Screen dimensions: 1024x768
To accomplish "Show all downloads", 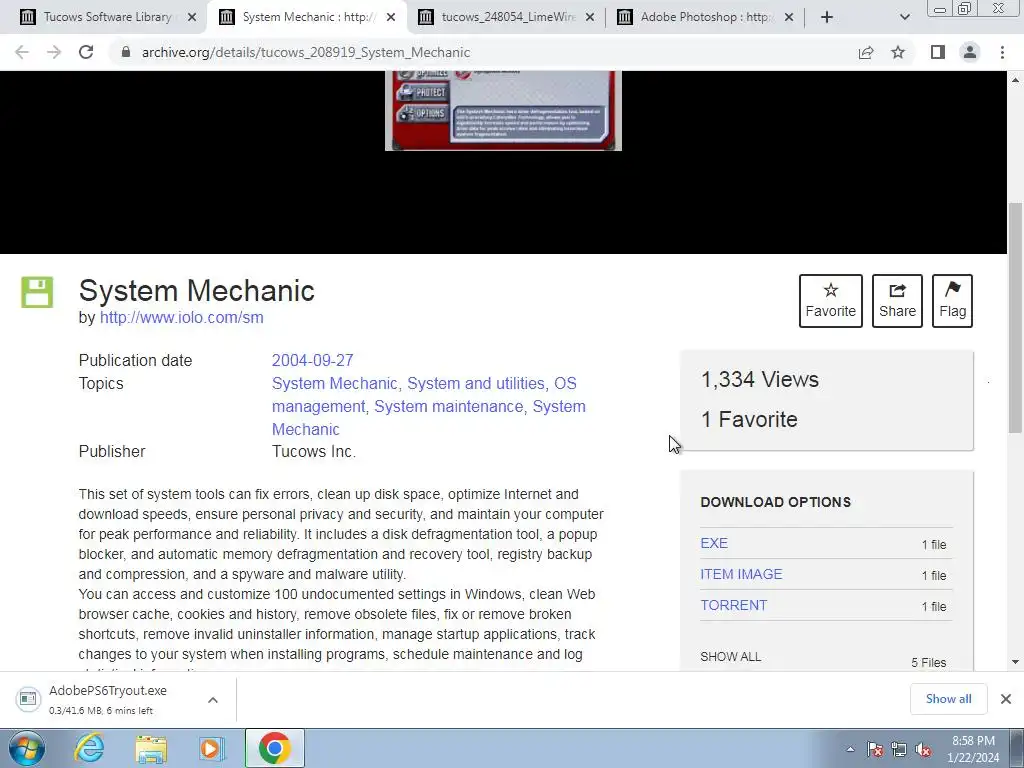I will [948, 699].
